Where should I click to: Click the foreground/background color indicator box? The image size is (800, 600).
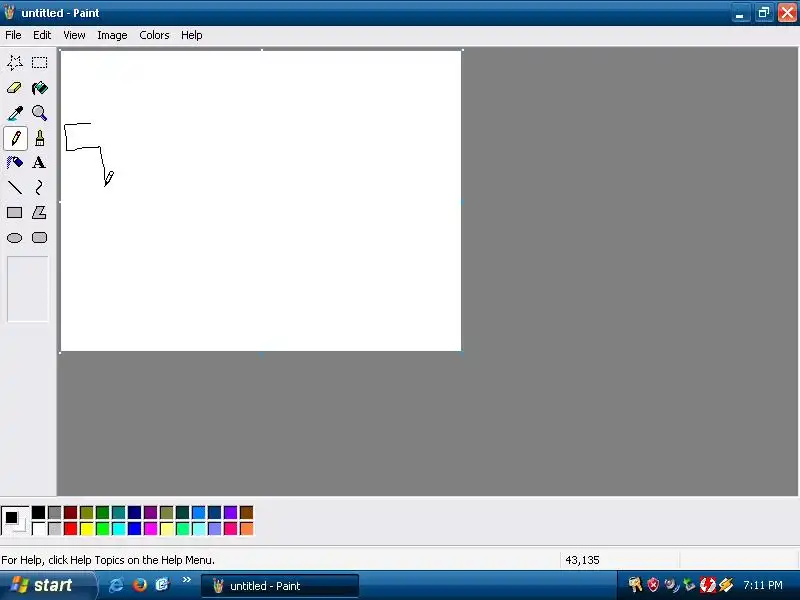tap(15, 520)
